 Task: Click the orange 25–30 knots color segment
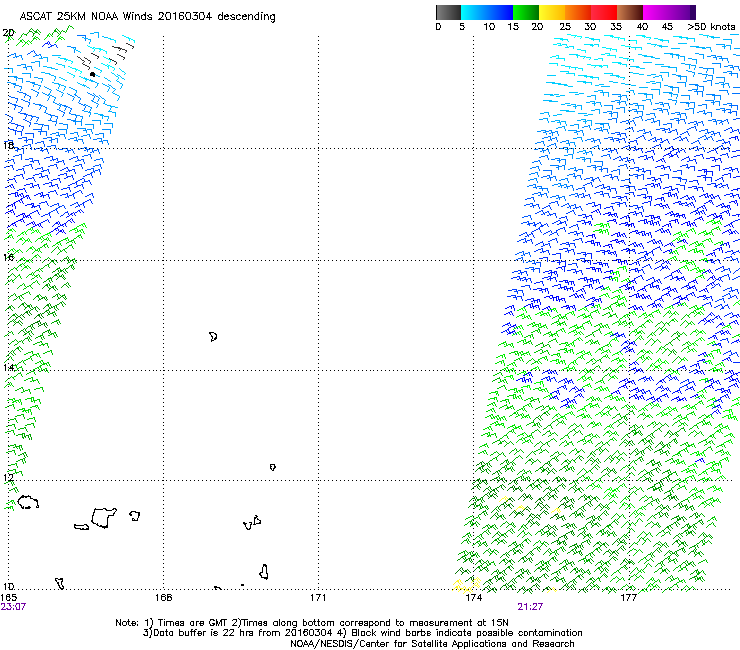click(578, 12)
